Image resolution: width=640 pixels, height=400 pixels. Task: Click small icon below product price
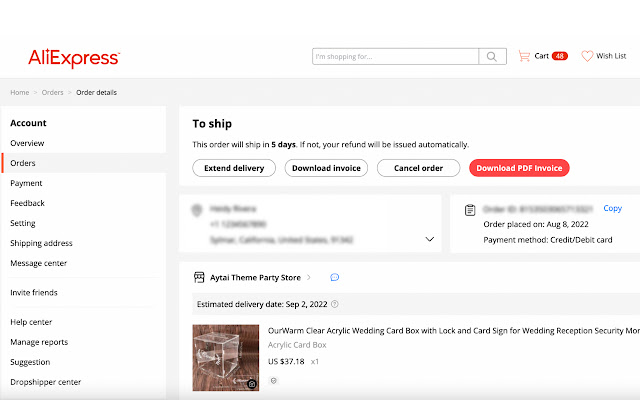[x=273, y=380]
